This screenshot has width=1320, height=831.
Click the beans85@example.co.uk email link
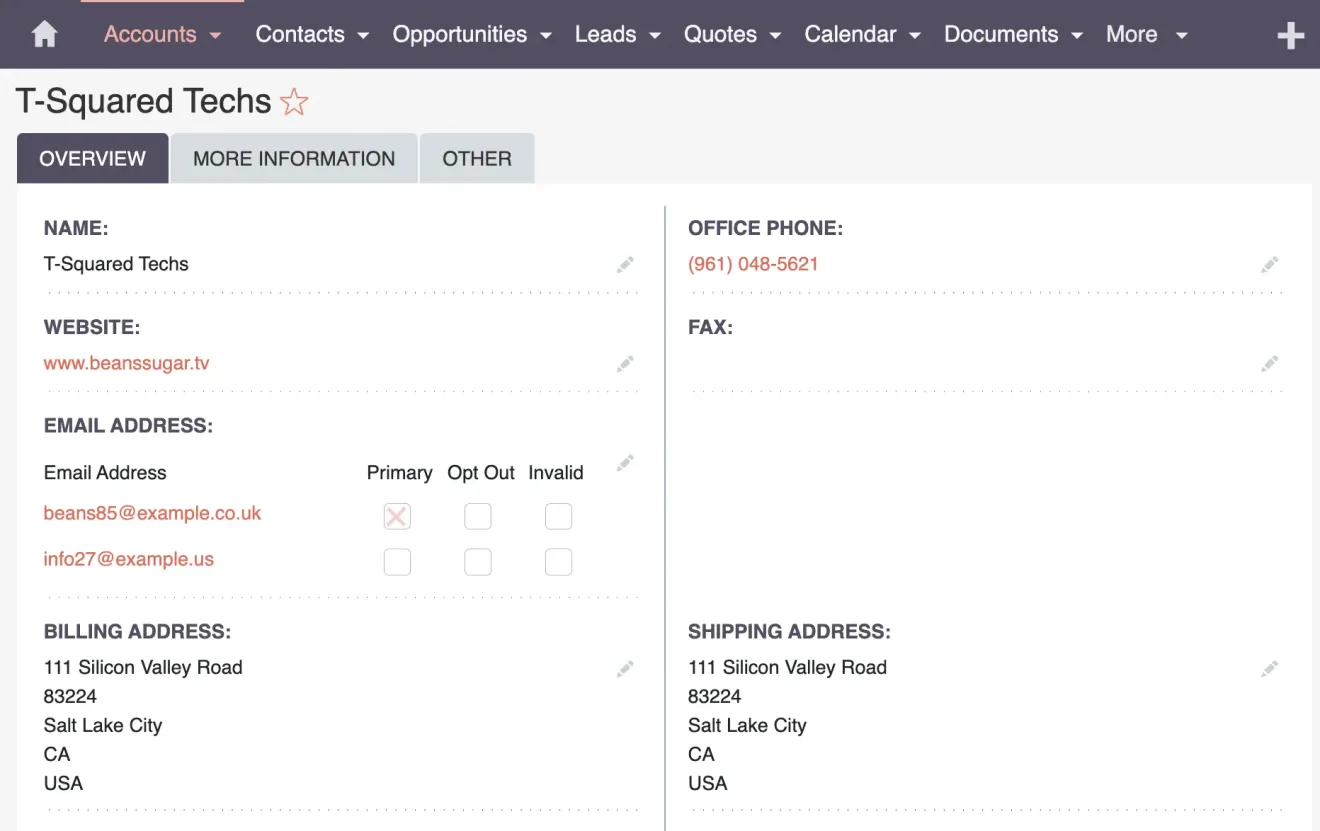[152, 512]
